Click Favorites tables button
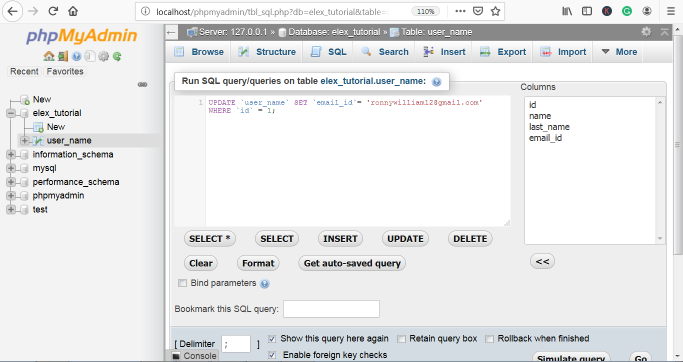The image size is (683, 362). [65, 71]
